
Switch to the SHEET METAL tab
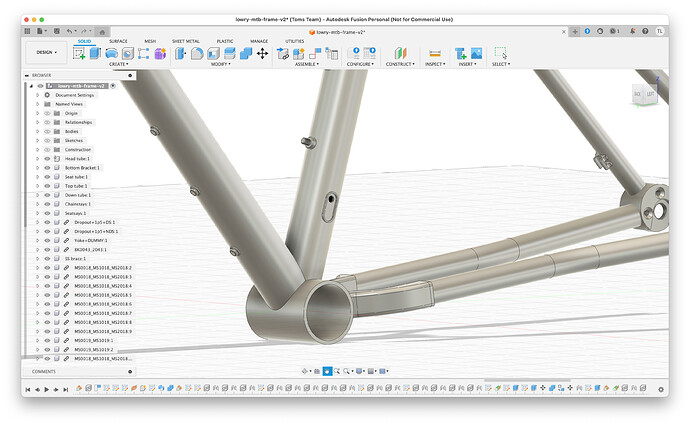pyautogui.click(x=186, y=41)
